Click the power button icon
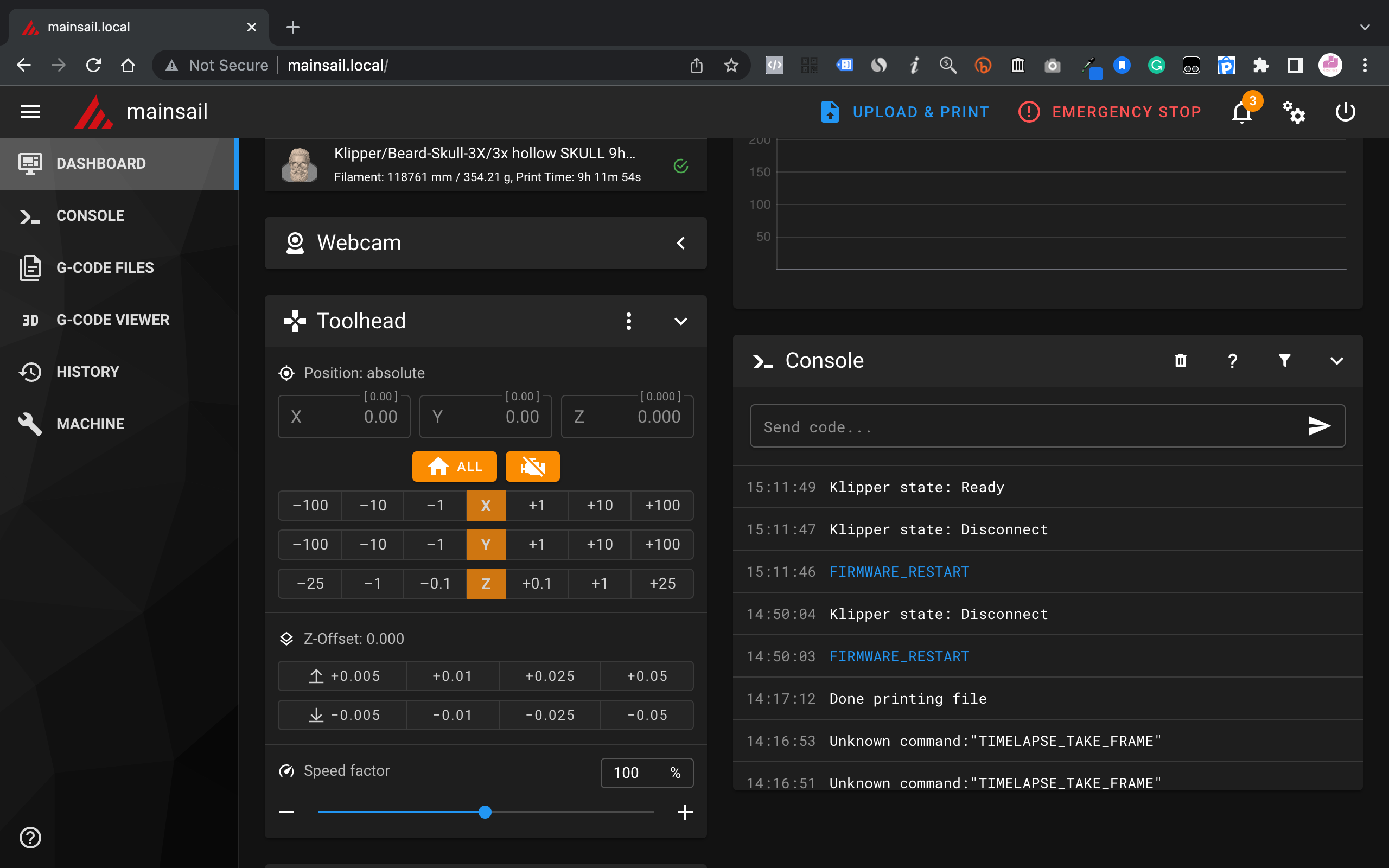 click(1346, 111)
